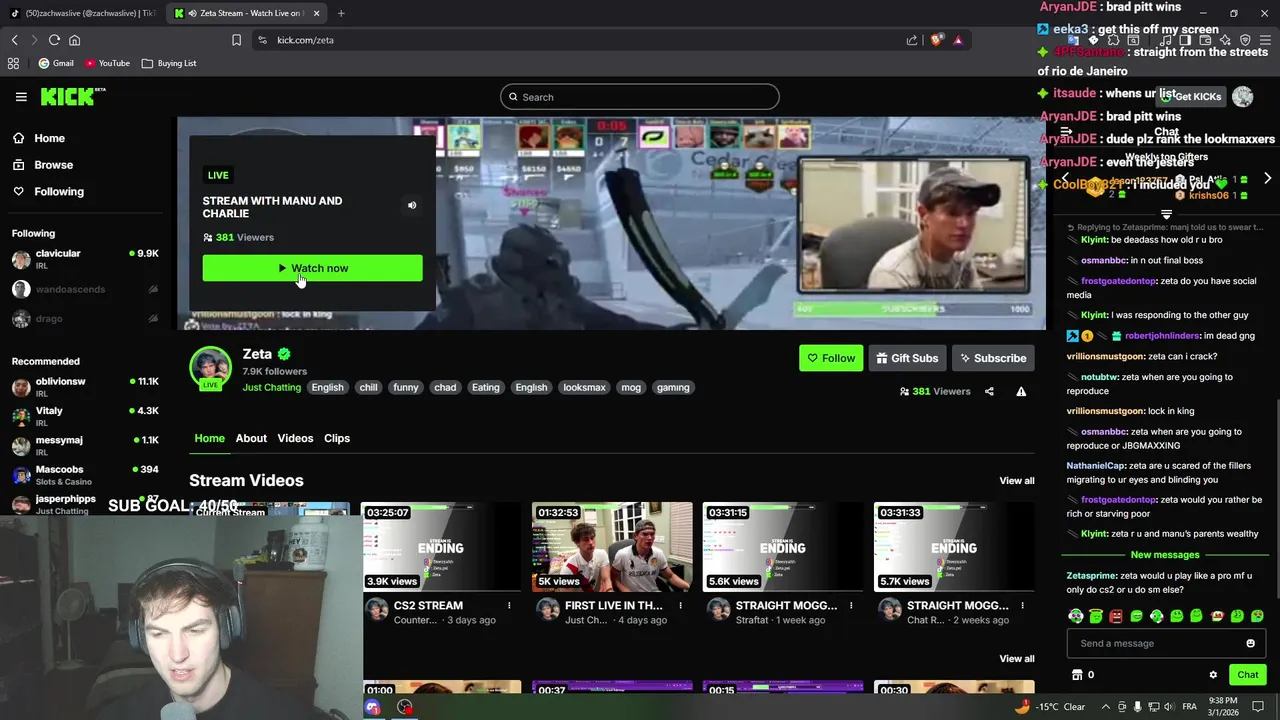The width and height of the screenshot is (1280, 720).
Task: Open three-dot menu for STRAIGHT MOGG... Chat R video
Action: pyautogui.click(x=1022, y=605)
